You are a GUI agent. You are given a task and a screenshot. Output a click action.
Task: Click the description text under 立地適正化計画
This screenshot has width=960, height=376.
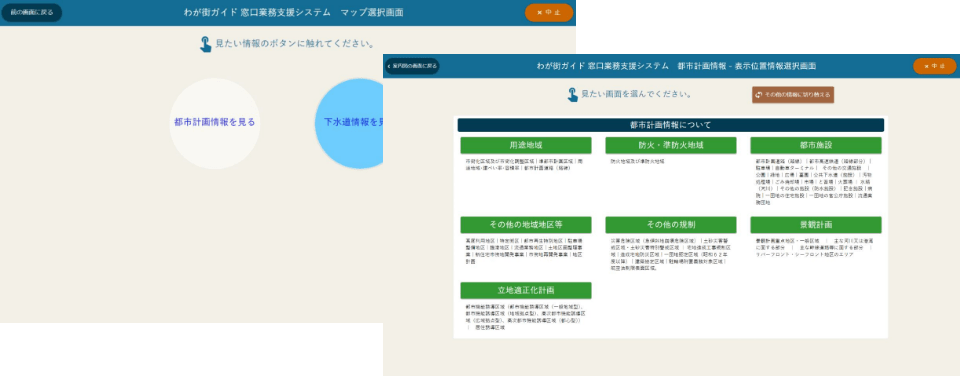tap(524, 317)
